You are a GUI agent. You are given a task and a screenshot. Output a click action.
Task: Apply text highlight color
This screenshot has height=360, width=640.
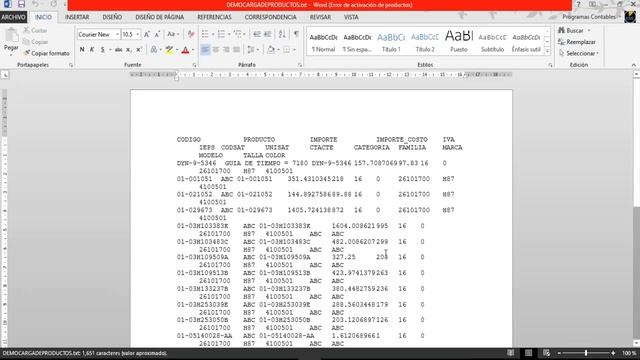169,50
